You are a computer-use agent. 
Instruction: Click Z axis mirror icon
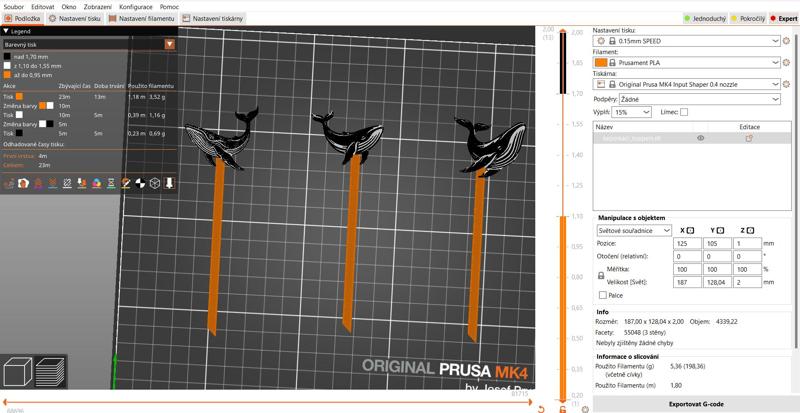(x=751, y=231)
